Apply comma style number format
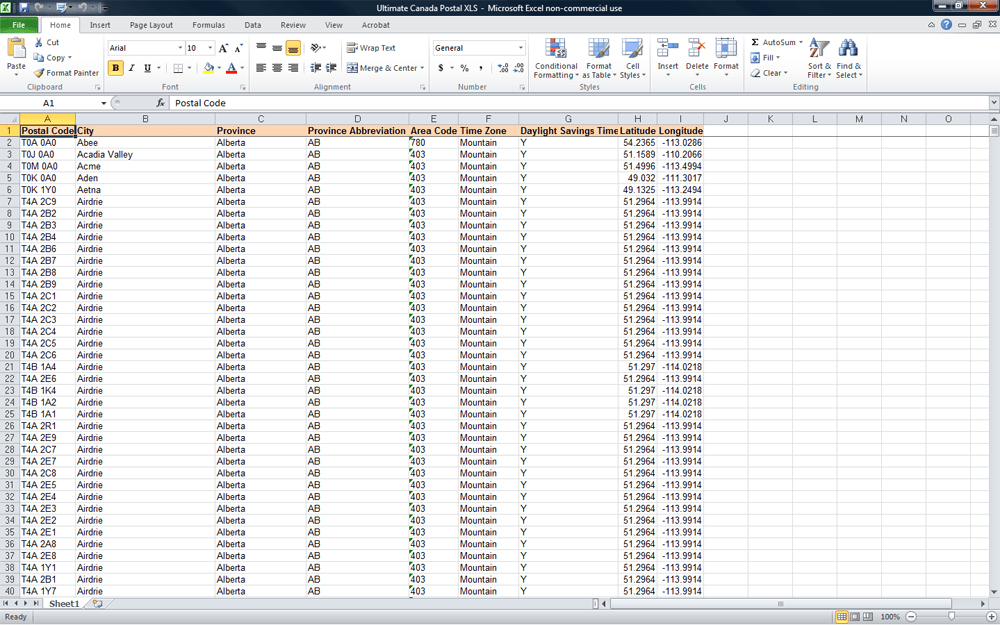This screenshot has height=625, width=1000. [x=480, y=68]
